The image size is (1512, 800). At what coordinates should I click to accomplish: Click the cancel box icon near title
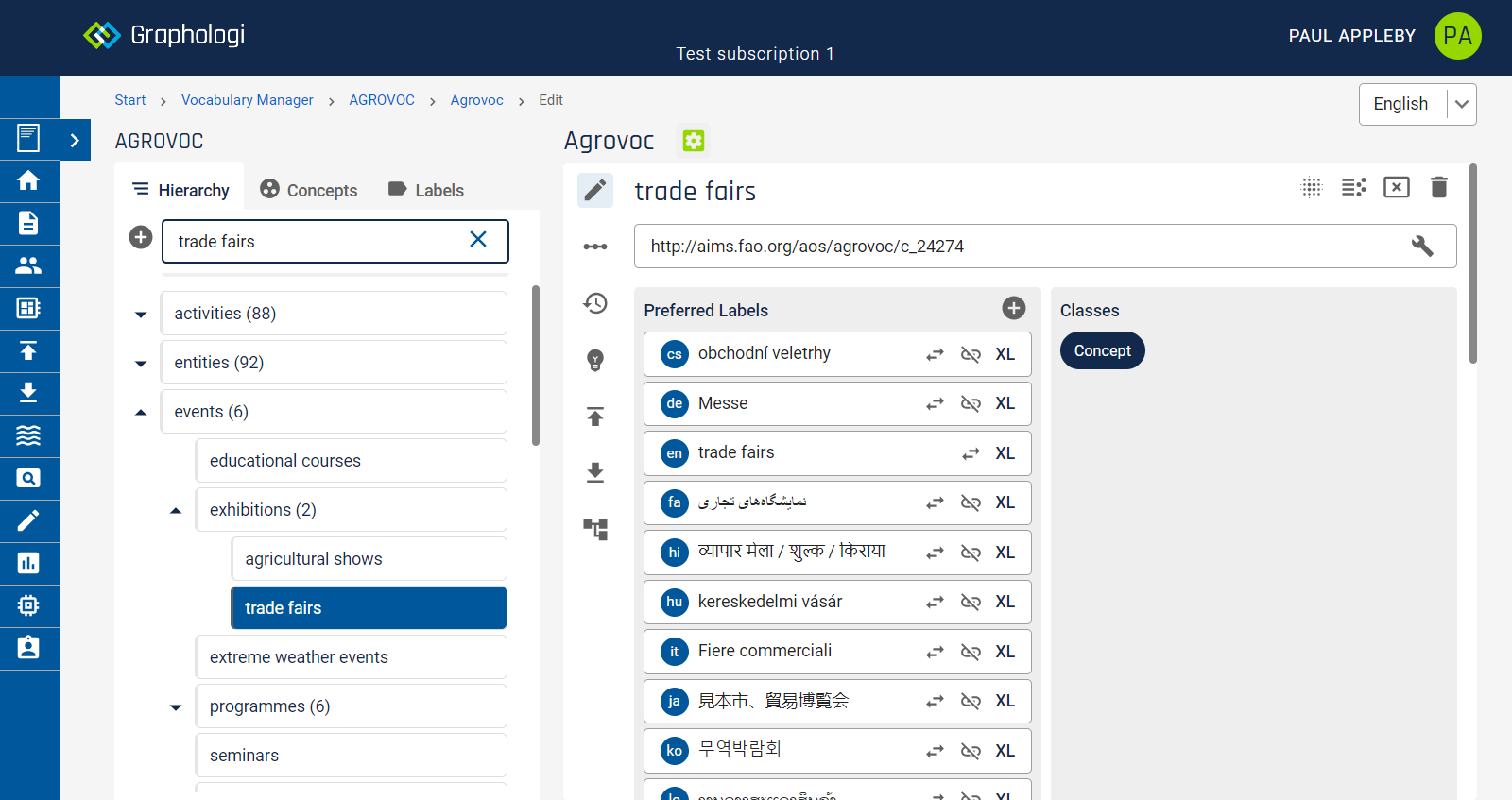[x=1397, y=187]
